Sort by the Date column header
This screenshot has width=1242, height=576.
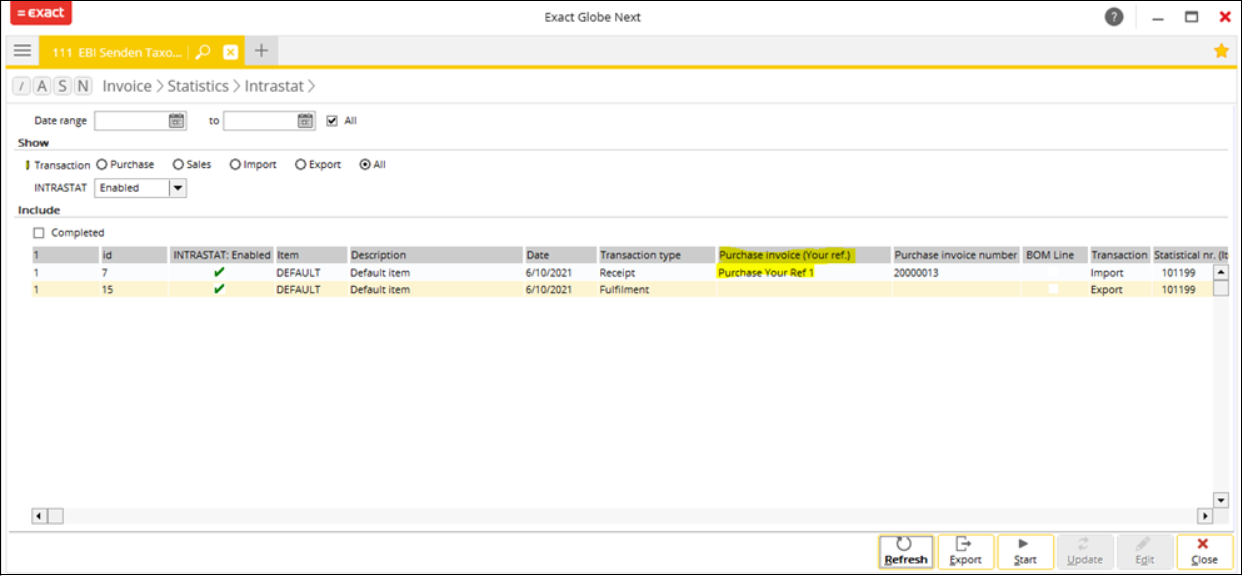[x=560, y=255]
